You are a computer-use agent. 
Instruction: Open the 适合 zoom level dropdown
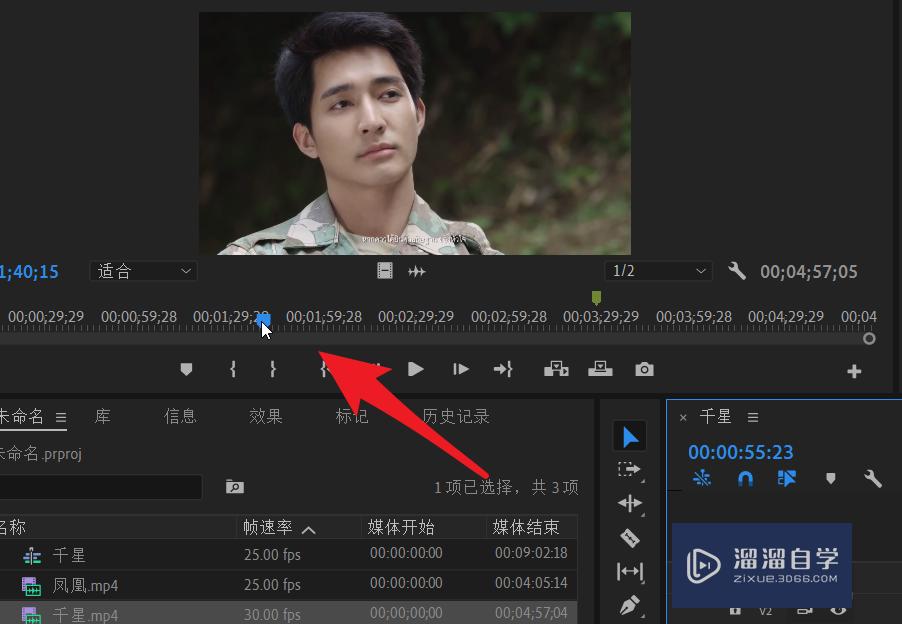tap(144, 271)
